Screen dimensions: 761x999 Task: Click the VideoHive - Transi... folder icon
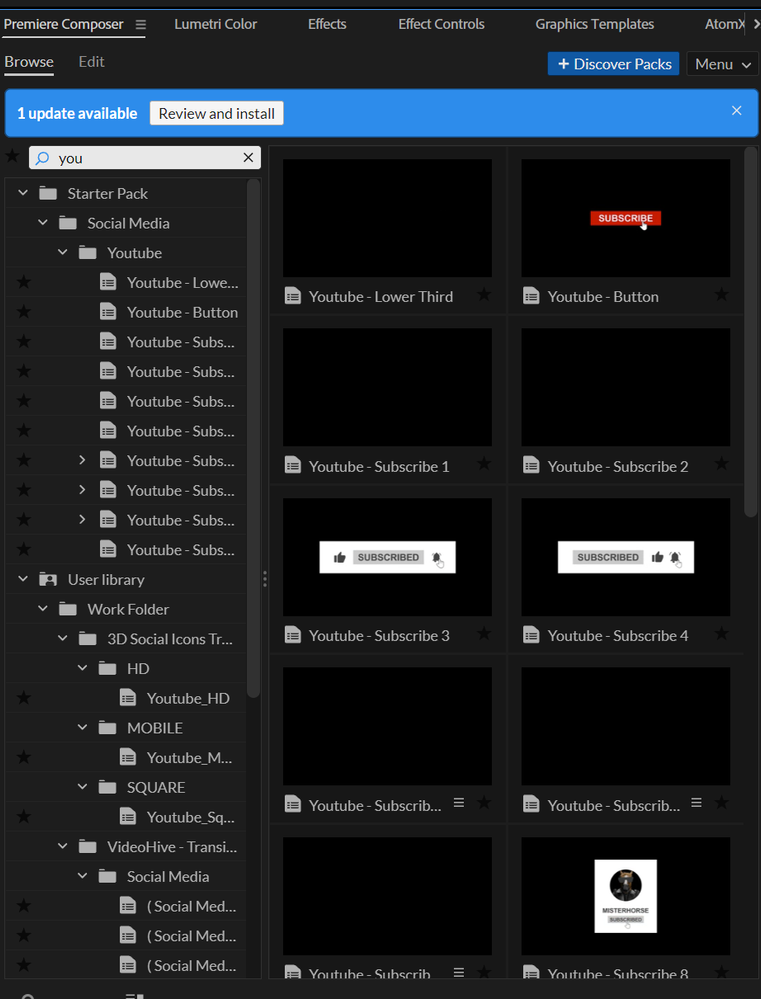(87, 847)
